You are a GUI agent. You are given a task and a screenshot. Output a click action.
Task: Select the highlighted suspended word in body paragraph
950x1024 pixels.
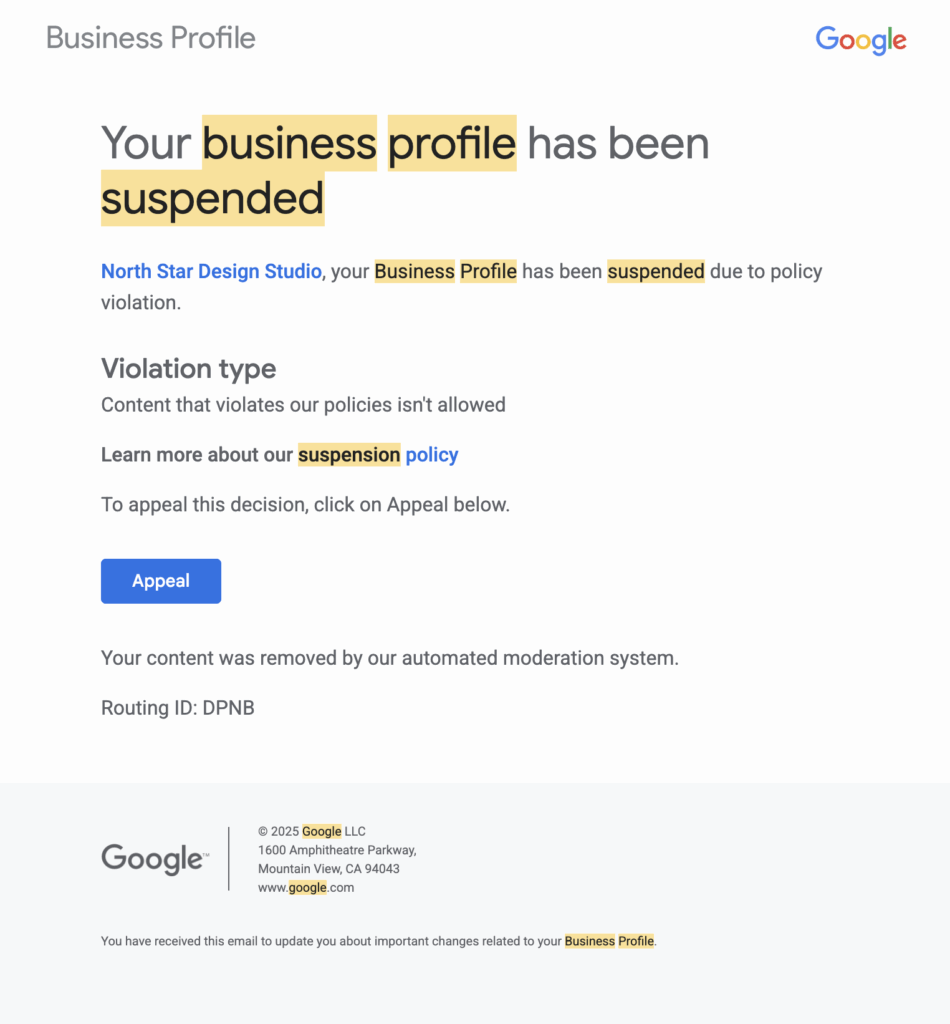point(656,271)
